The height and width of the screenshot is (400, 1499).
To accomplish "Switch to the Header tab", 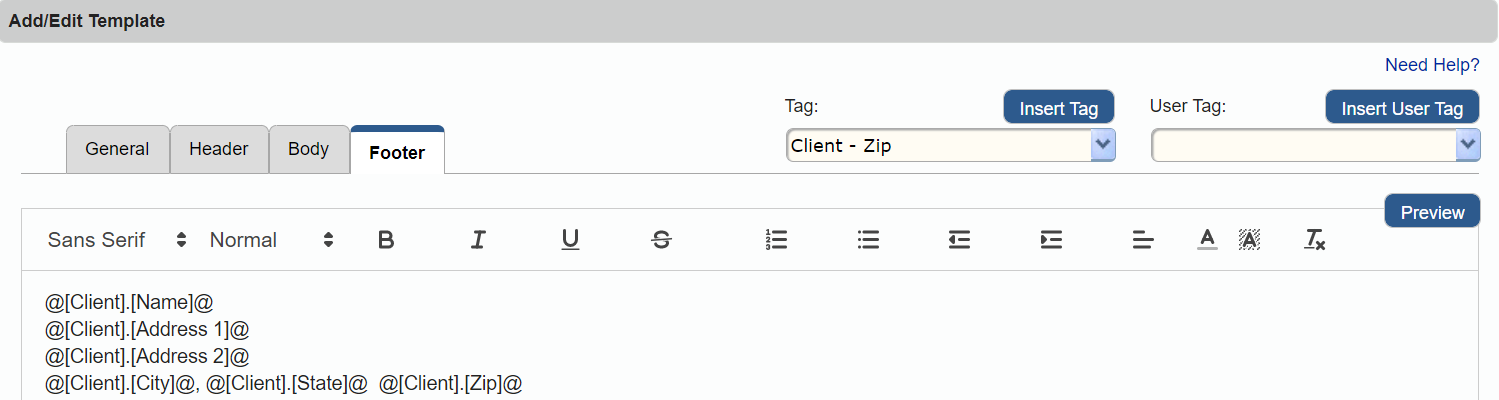I will point(219,149).
